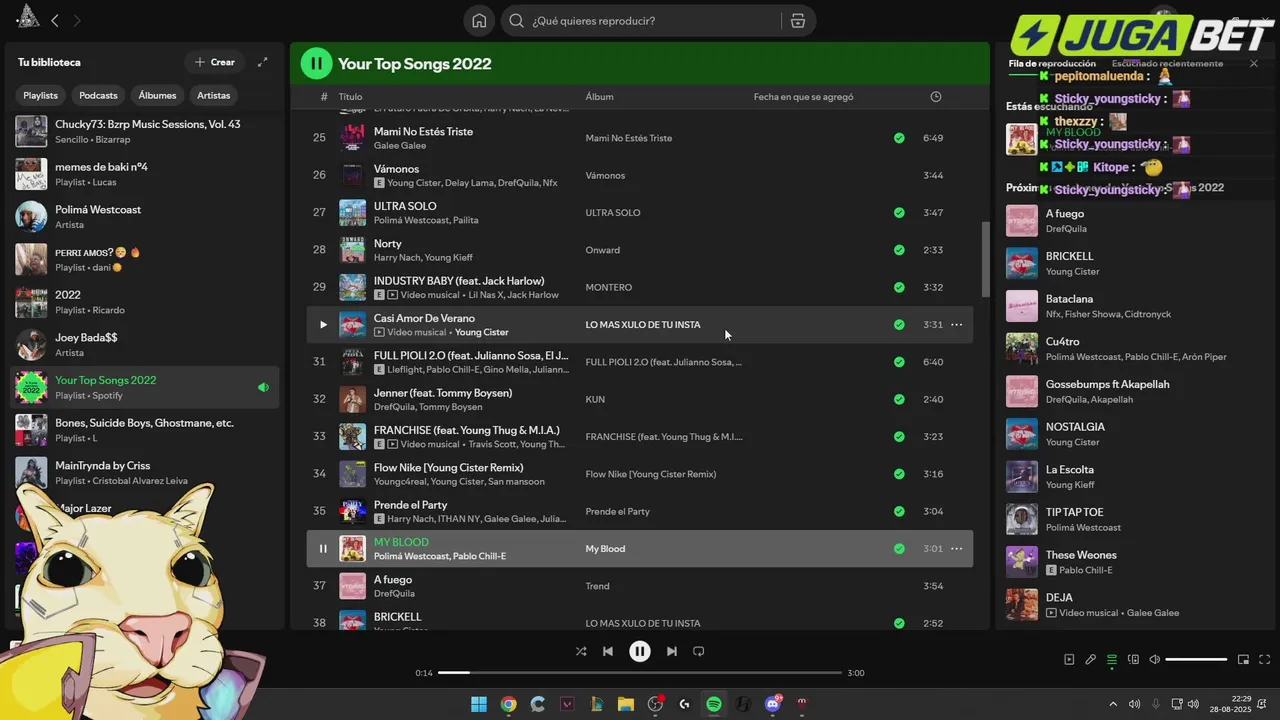
Task: Toggle saved checkmark for Flow Nike remix
Action: [x=899, y=474]
